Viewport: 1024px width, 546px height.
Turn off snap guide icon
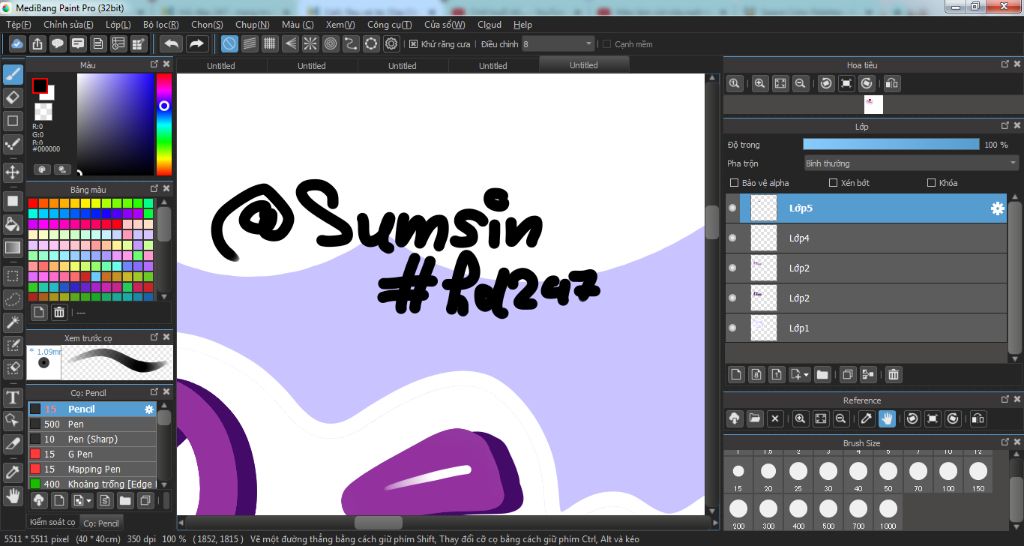point(229,44)
